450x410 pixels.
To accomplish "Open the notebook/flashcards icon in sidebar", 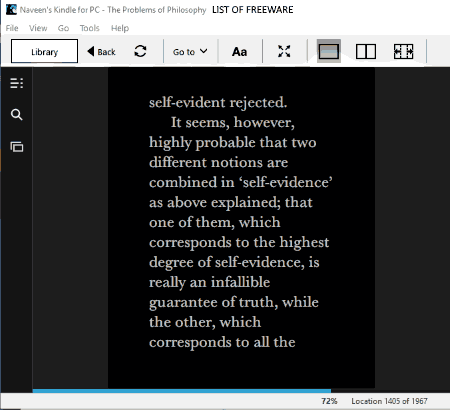I will [16, 147].
